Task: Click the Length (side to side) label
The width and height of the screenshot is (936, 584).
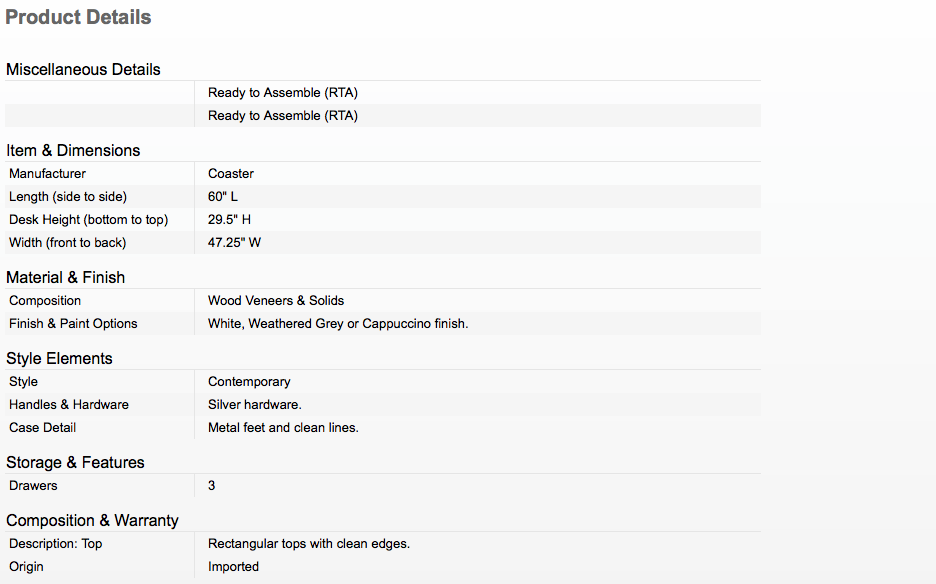Action: point(67,196)
